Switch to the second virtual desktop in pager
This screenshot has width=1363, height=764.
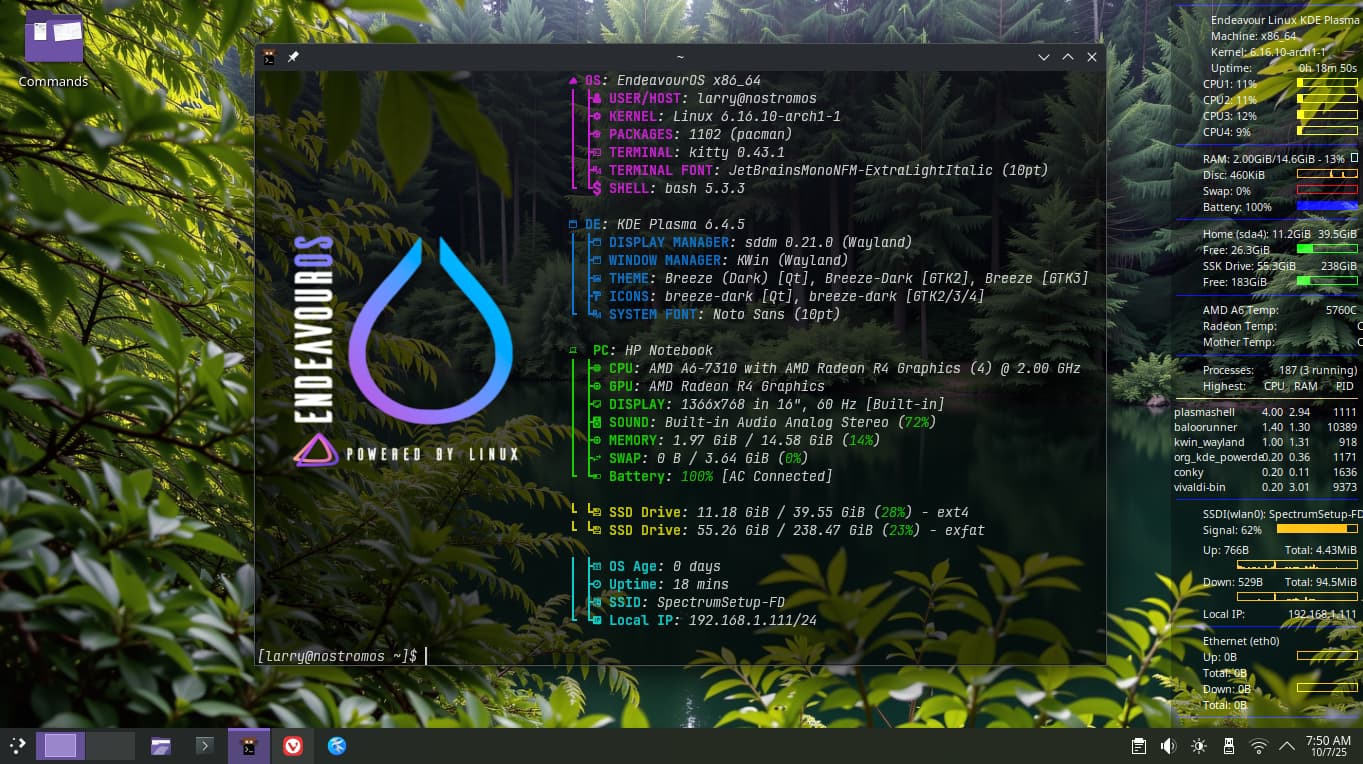point(110,745)
